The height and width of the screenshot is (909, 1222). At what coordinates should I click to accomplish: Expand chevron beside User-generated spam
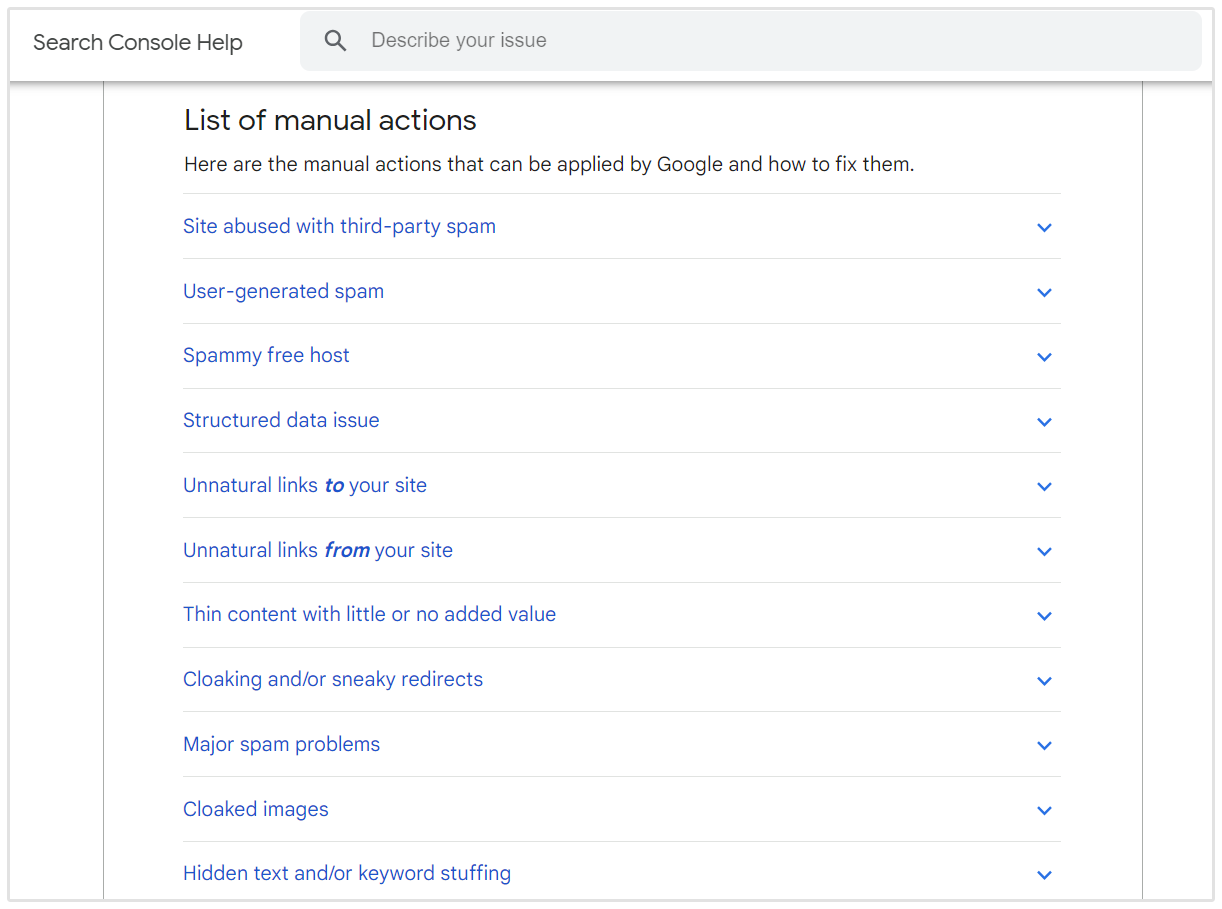coord(1044,292)
